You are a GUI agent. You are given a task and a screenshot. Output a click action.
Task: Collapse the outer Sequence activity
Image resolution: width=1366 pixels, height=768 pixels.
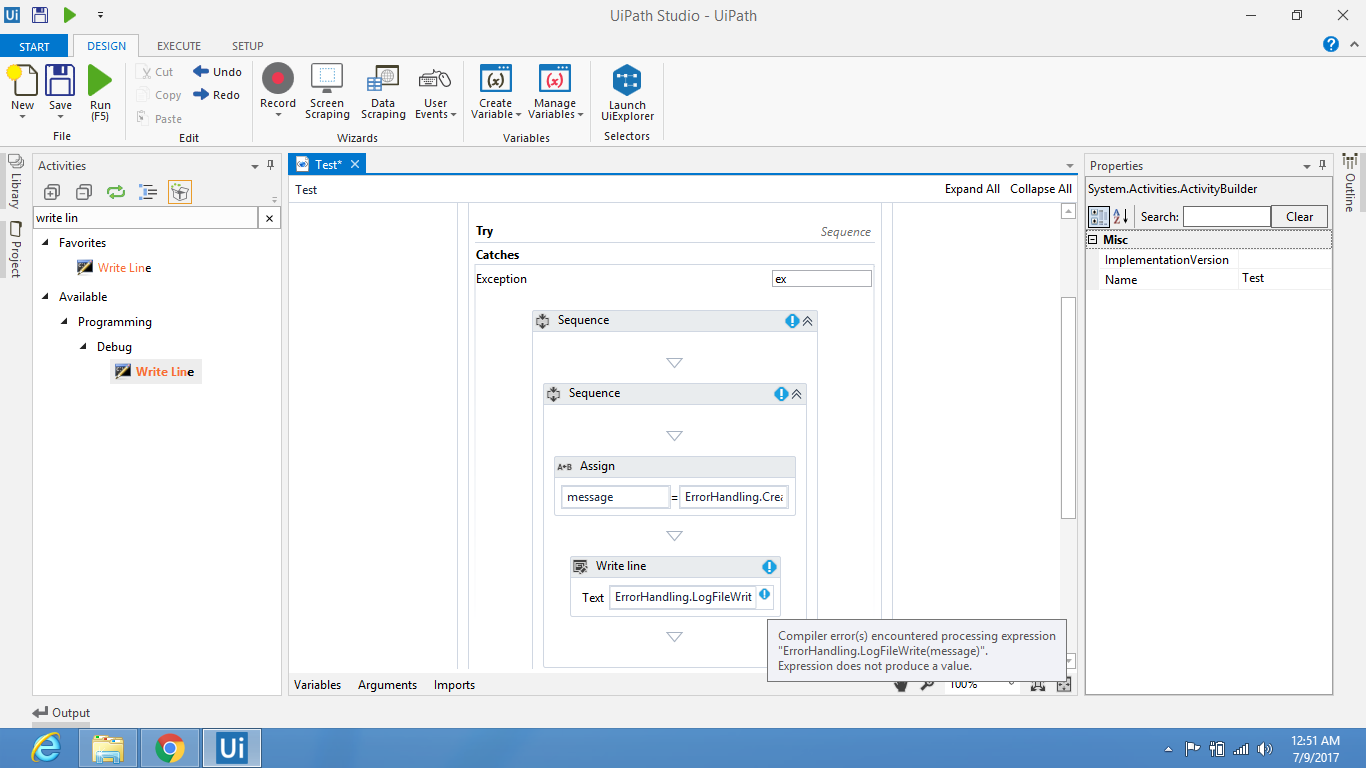808,321
